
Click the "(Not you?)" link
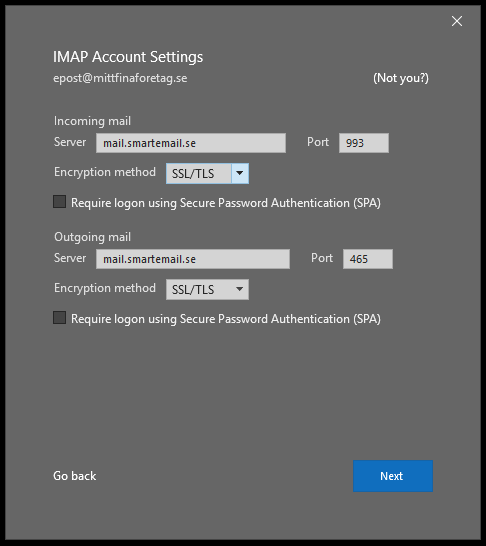[x=401, y=78]
